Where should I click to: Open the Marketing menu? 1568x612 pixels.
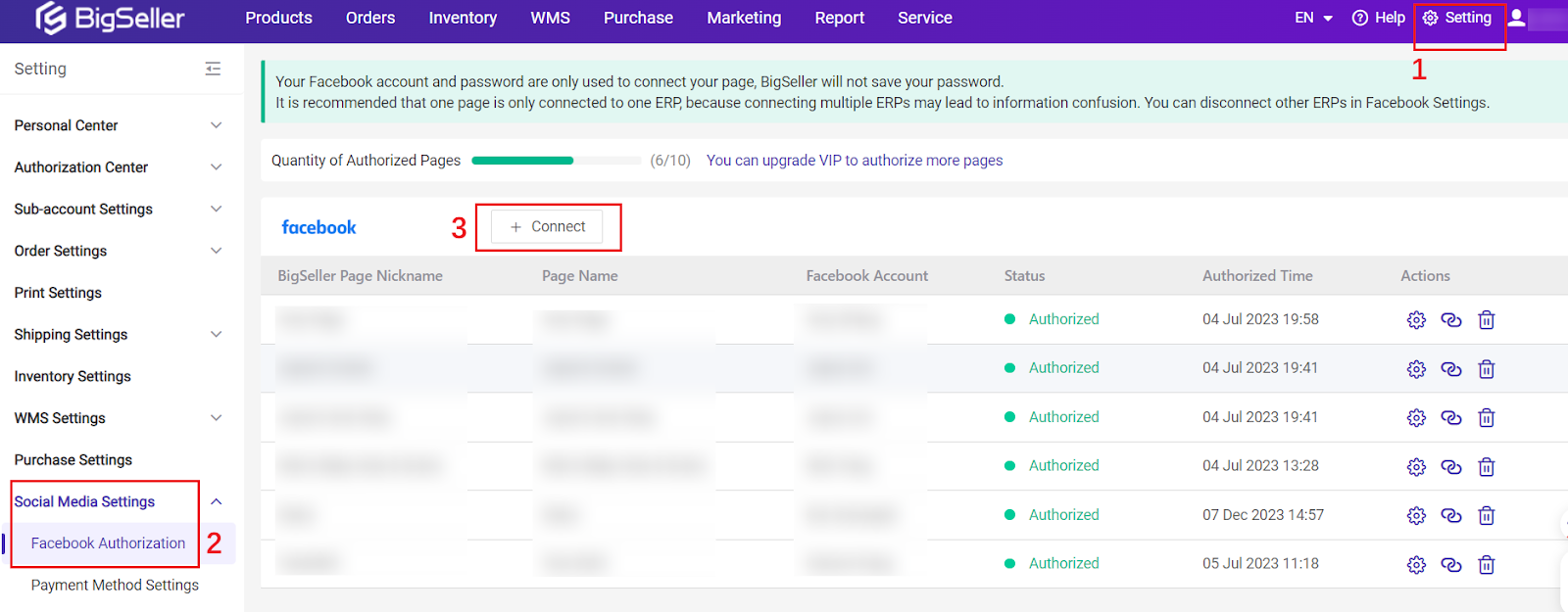click(744, 18)
